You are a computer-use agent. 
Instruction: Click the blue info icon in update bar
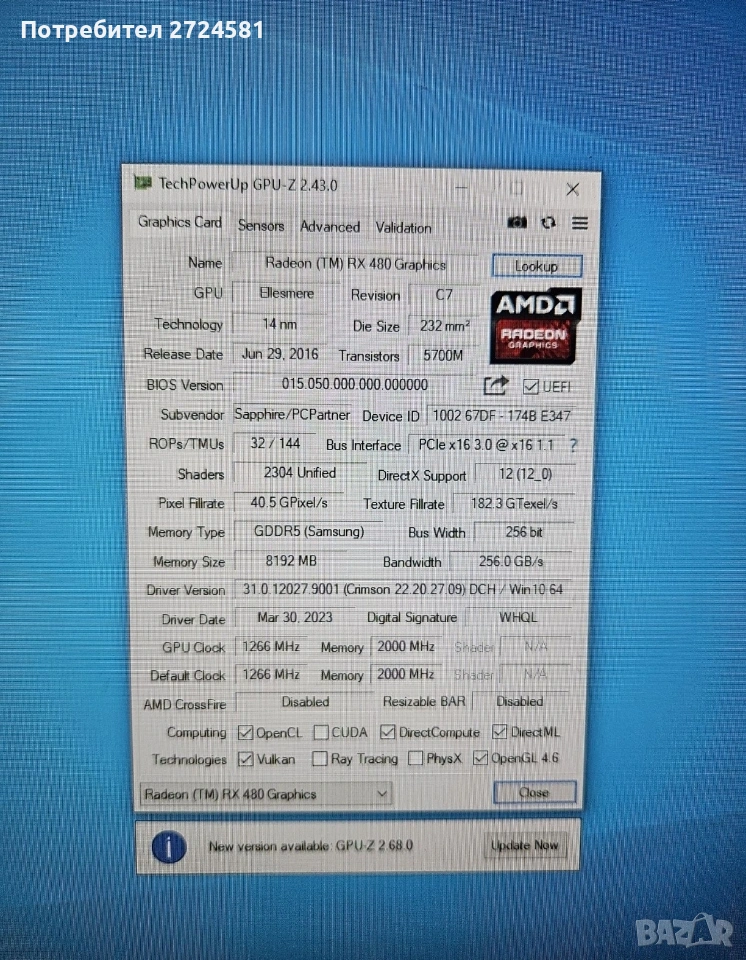click(169, 846)
